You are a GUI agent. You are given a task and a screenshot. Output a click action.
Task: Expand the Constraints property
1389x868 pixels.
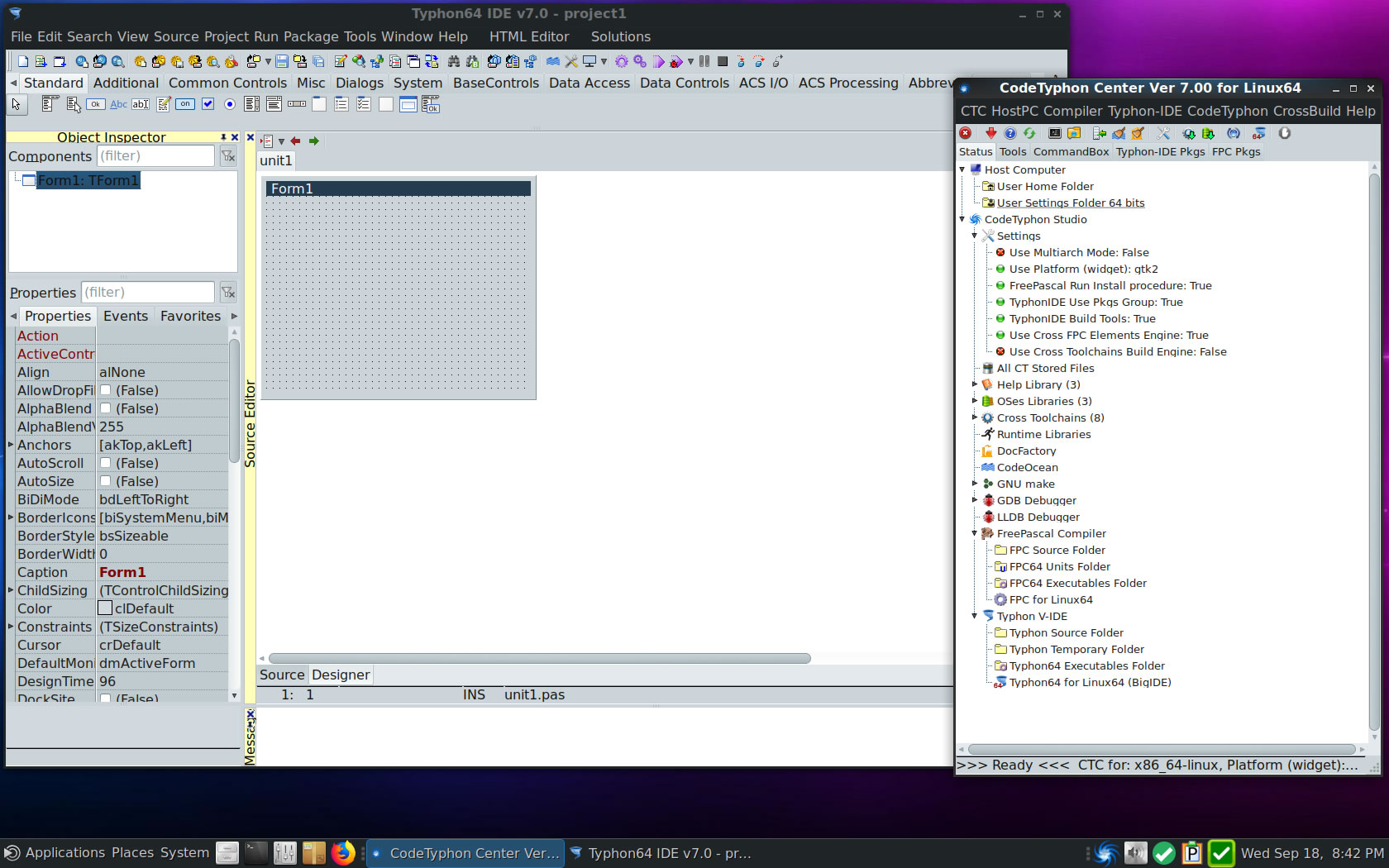point(12,627)
